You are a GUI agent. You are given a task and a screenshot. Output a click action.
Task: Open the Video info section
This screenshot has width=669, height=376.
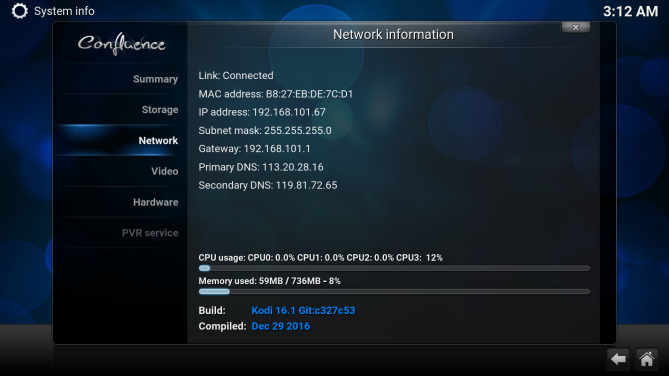(x=165, y=172)
